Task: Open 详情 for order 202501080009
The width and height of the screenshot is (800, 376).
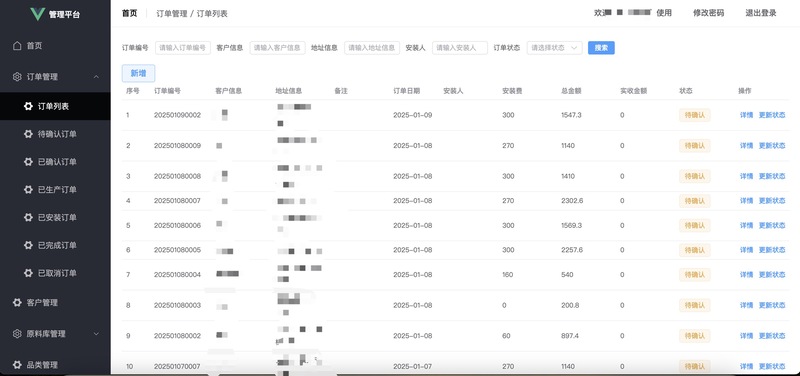Action: coord(746,145)
